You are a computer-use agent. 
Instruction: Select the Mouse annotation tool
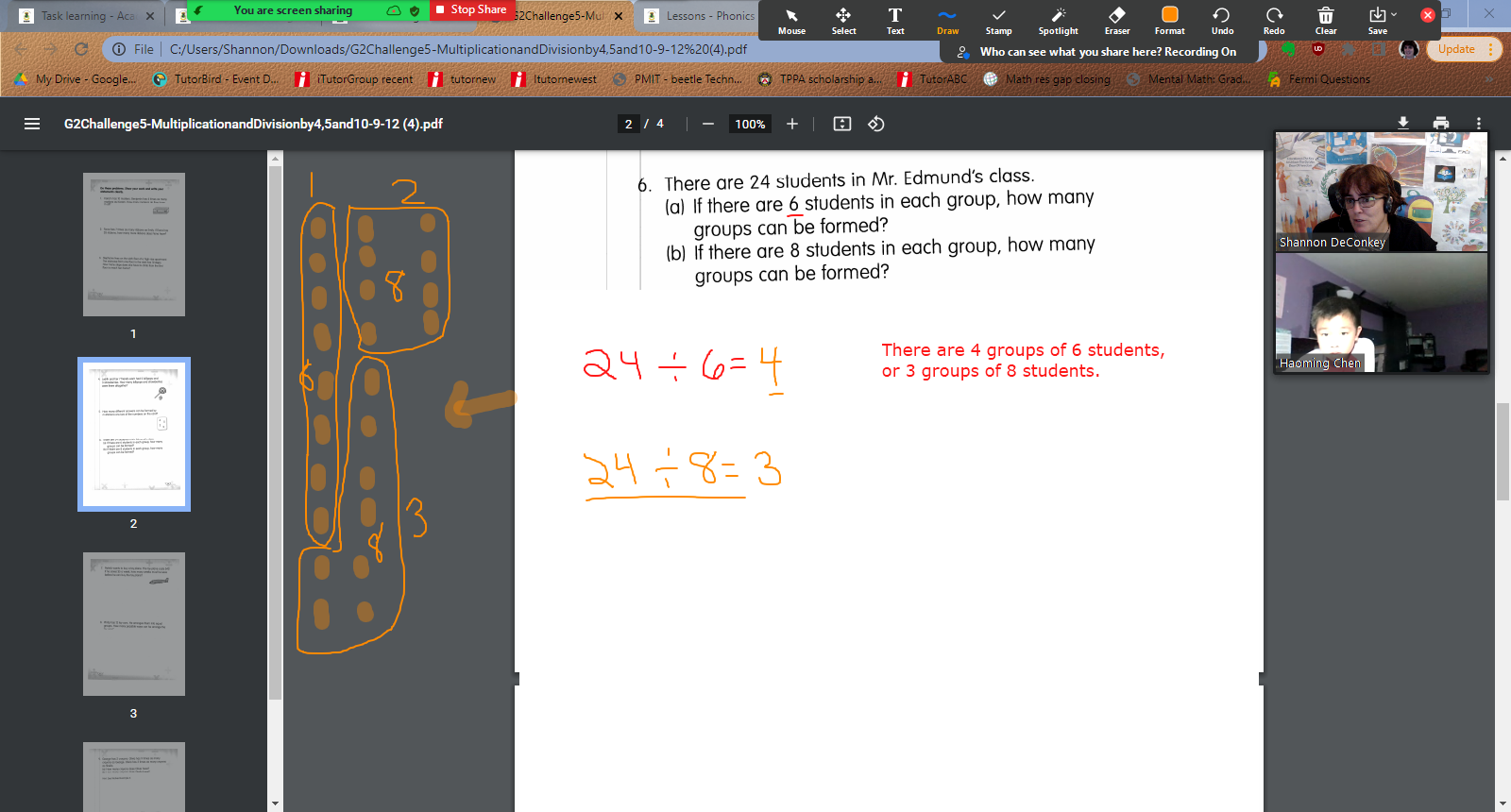click(x=791, y=21)
